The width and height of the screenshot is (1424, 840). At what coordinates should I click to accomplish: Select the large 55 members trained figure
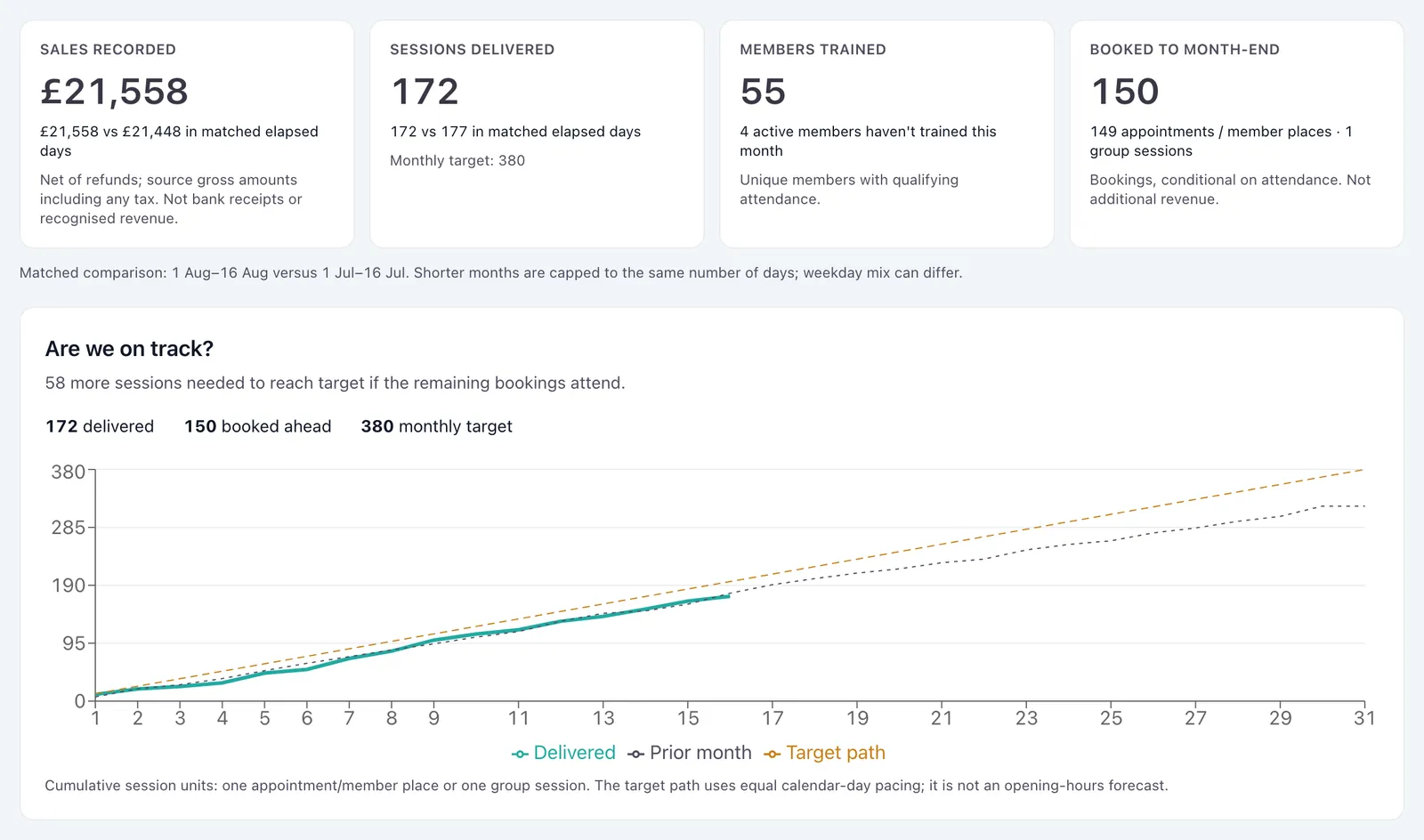pyautogui.click(x=763, y=92)
